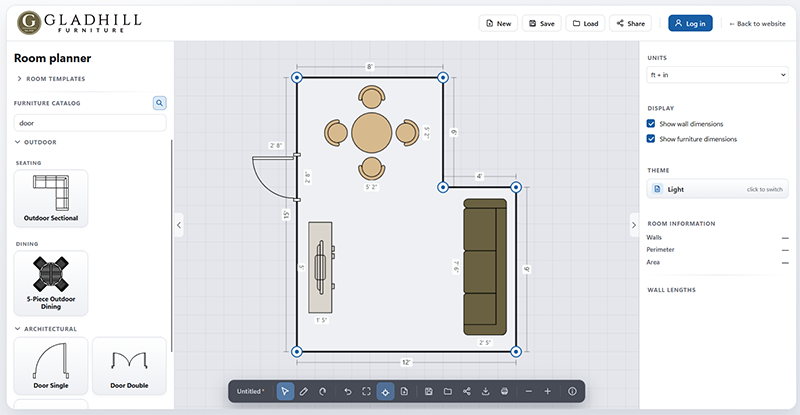Click the print icon in bottom toolbar

[x=505, y=392]
